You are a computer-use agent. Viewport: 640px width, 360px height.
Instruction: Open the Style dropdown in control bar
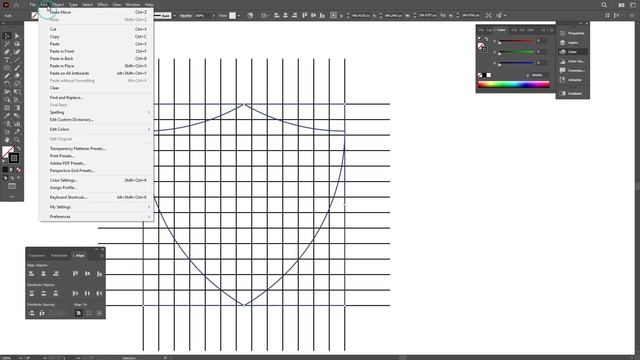coord(239,16)
